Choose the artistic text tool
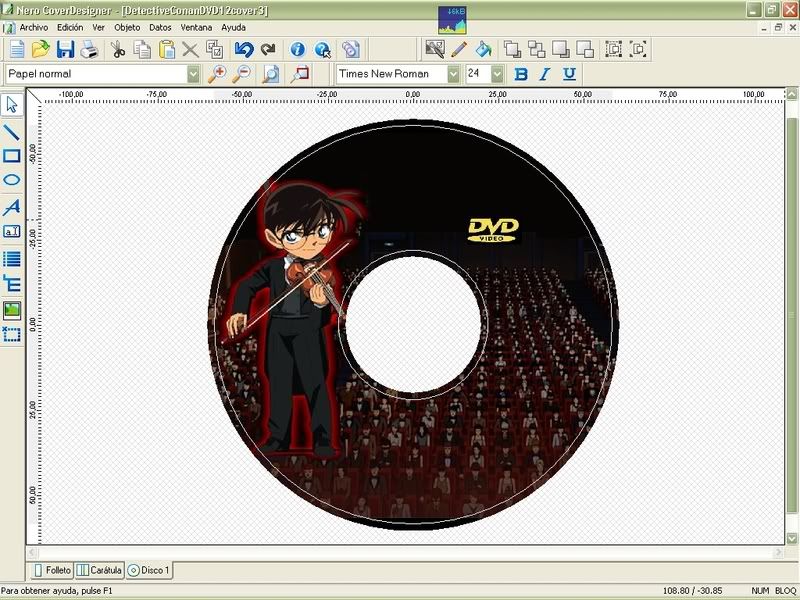Image resolution: width=800 pixels, height=600 pixels. (x=12, y=207)
